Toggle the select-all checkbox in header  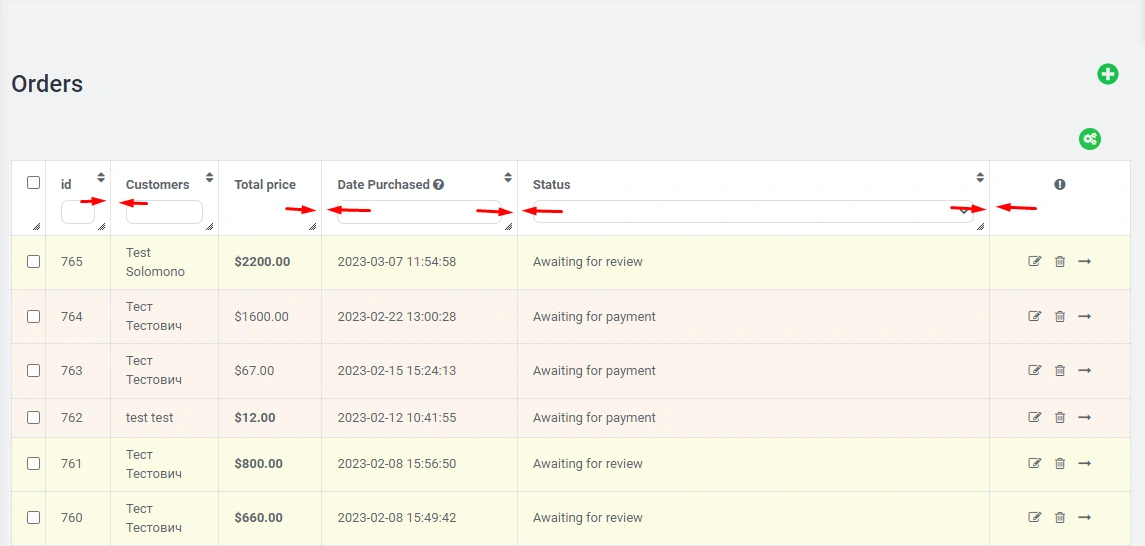click(x=33, y=183)
